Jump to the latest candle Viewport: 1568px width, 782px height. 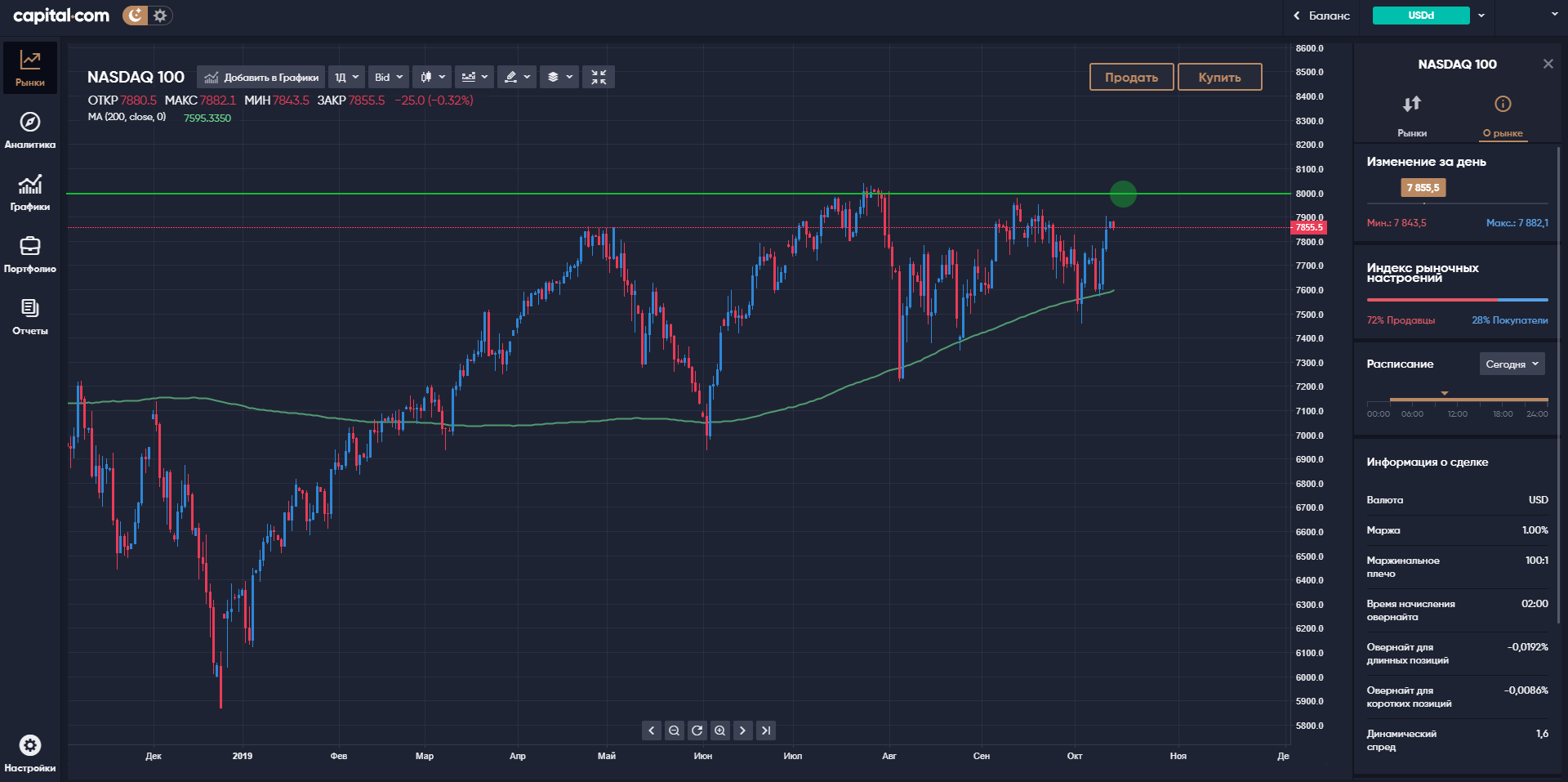(765, 731)
